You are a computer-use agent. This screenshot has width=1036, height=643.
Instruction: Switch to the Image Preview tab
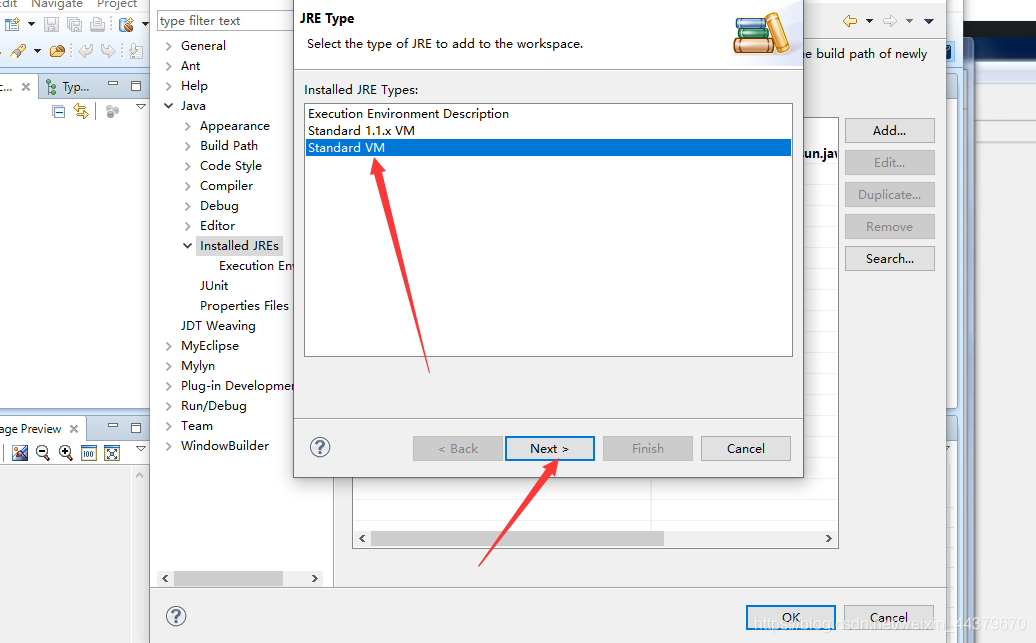click(x=31, y=429)
